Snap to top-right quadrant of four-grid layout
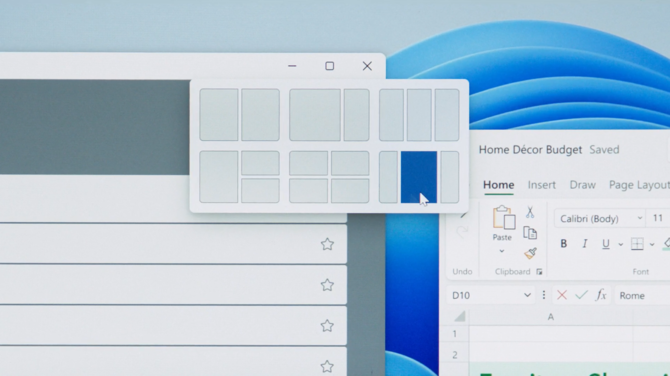The image size is (670, 376). (350, 163)
